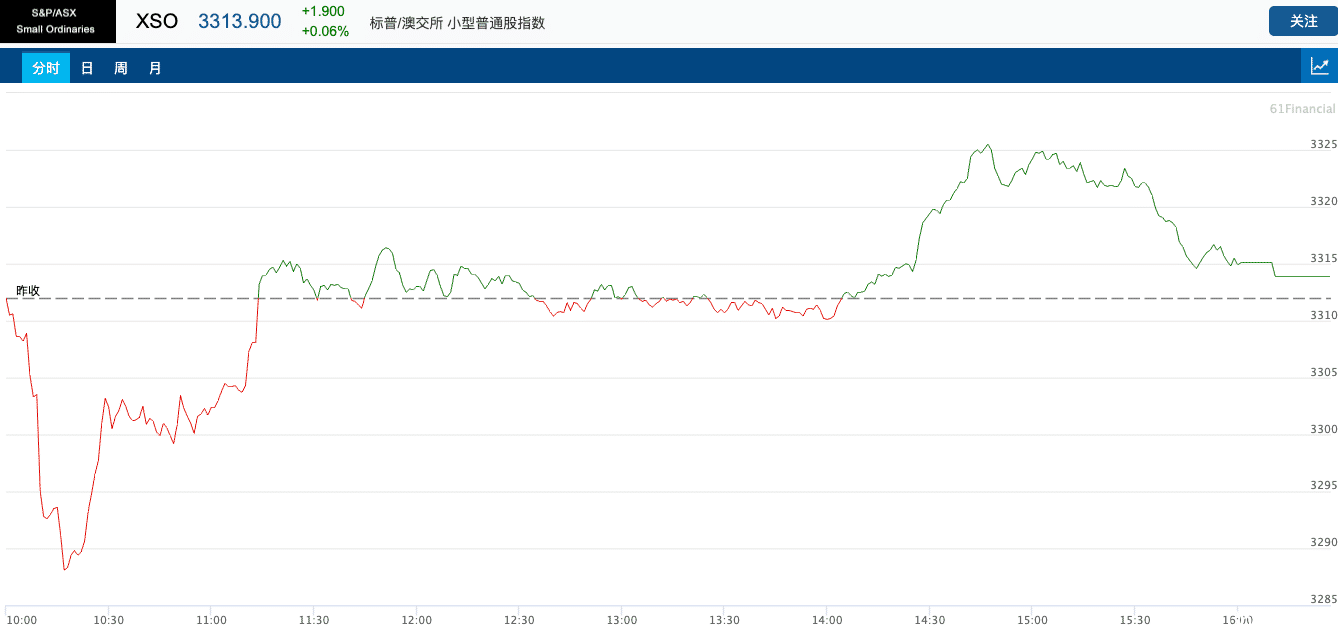This screenshot has width=1338, height=632.
Task: Click the 3315 price axis label
Action: [x=1323, y=258]
